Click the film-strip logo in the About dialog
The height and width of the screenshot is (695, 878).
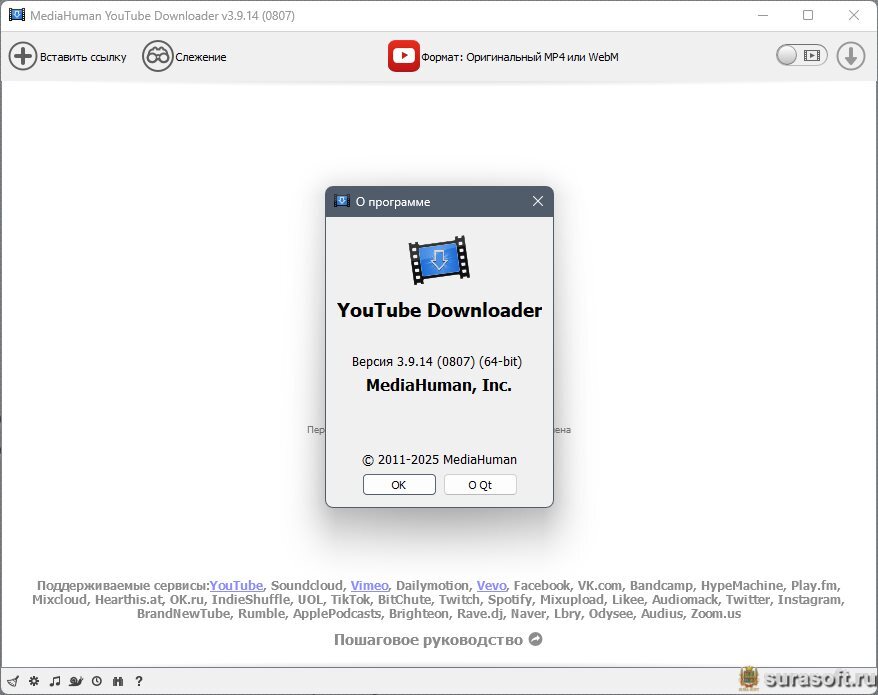[439, 260]
